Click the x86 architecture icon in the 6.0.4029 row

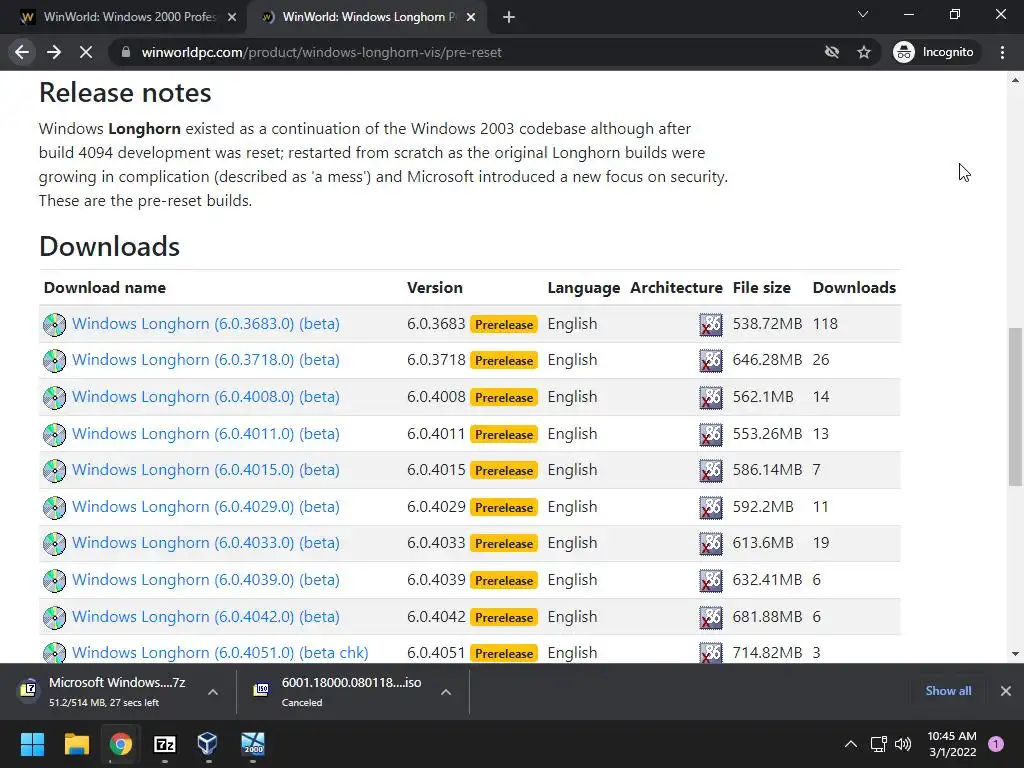pos(711,507)
